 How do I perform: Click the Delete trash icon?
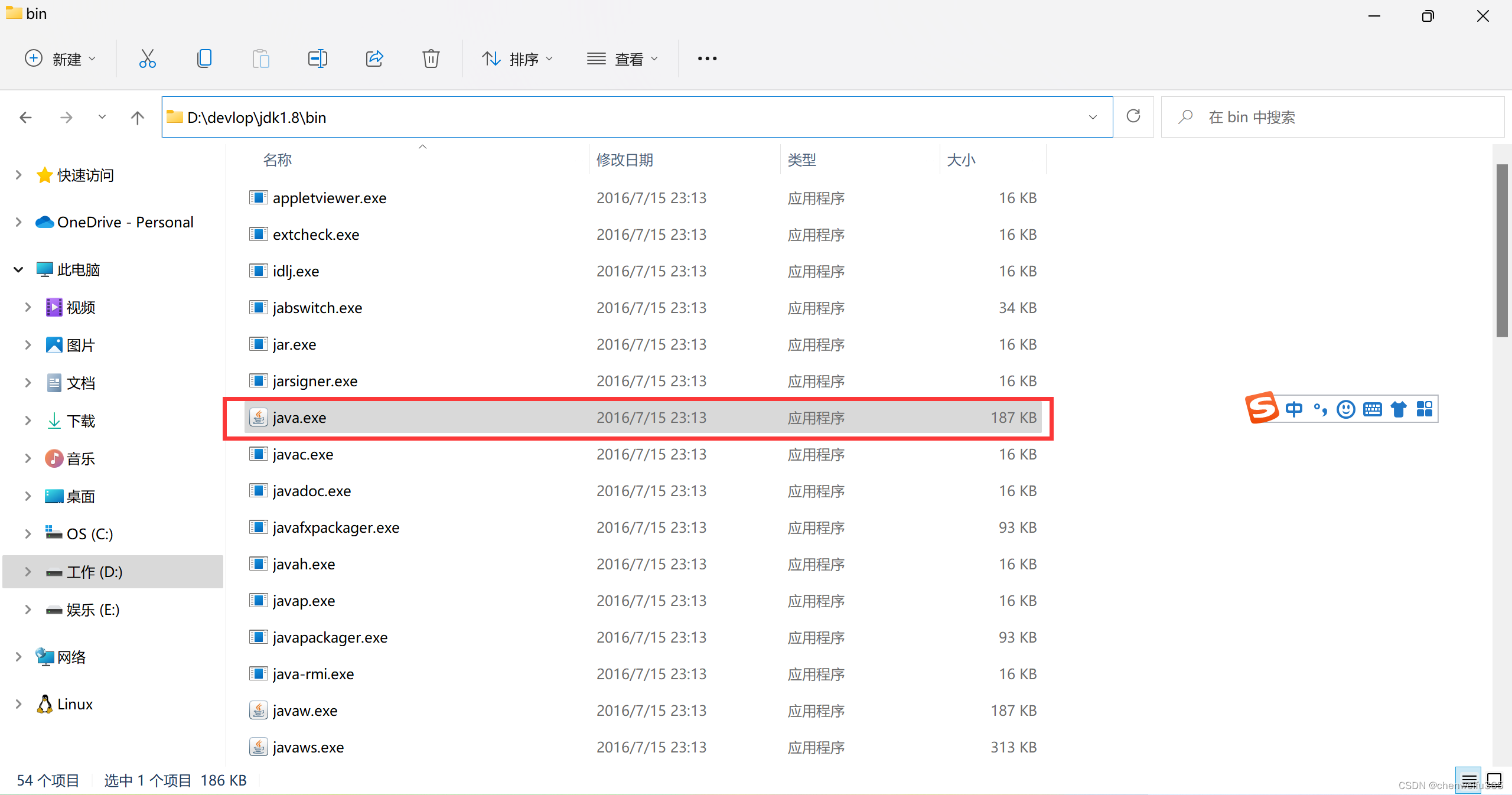click(431, 58)
